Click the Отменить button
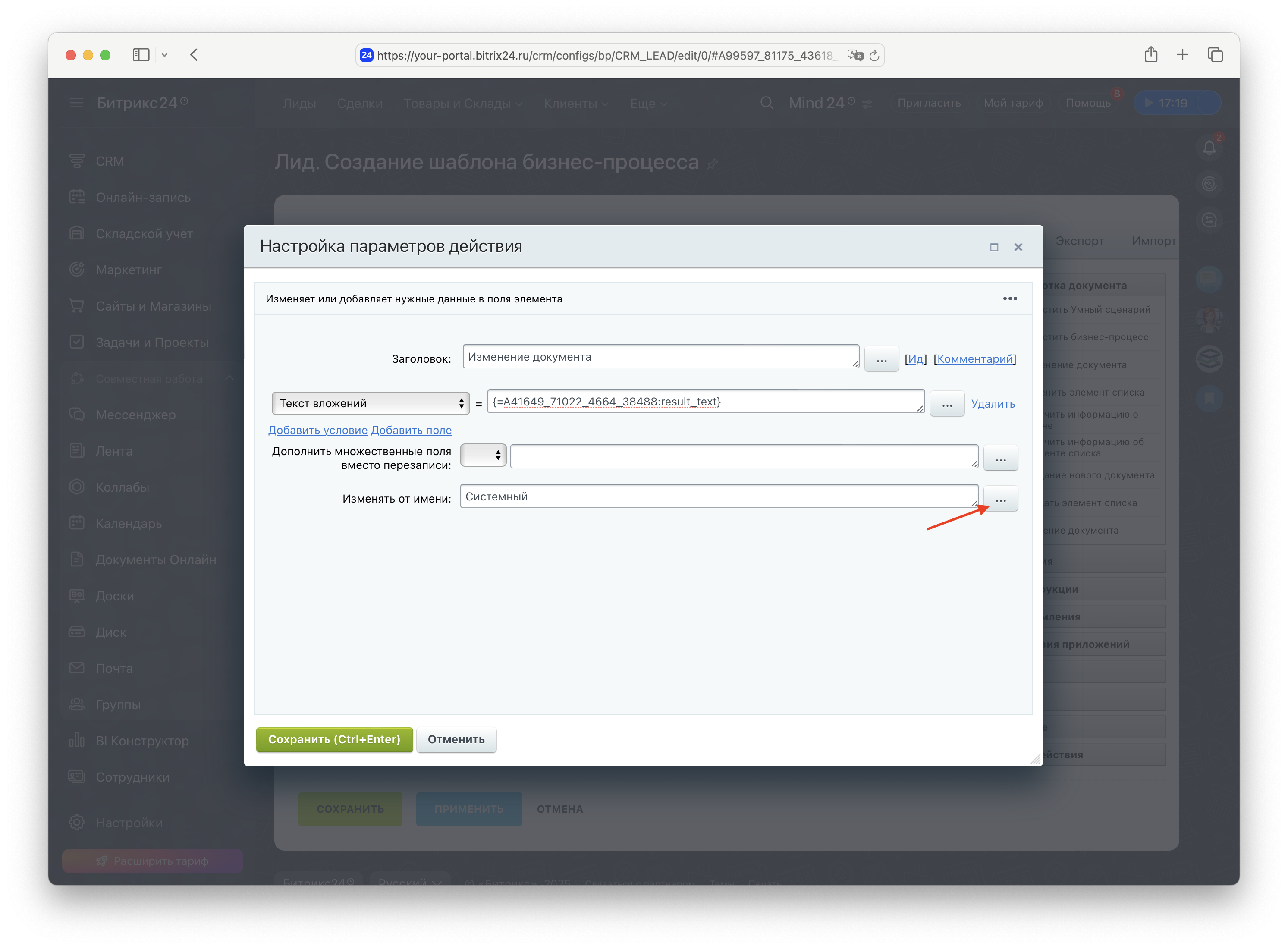Image resolution: width=1288 pixels, height=949 pixels. coord(456,739)
